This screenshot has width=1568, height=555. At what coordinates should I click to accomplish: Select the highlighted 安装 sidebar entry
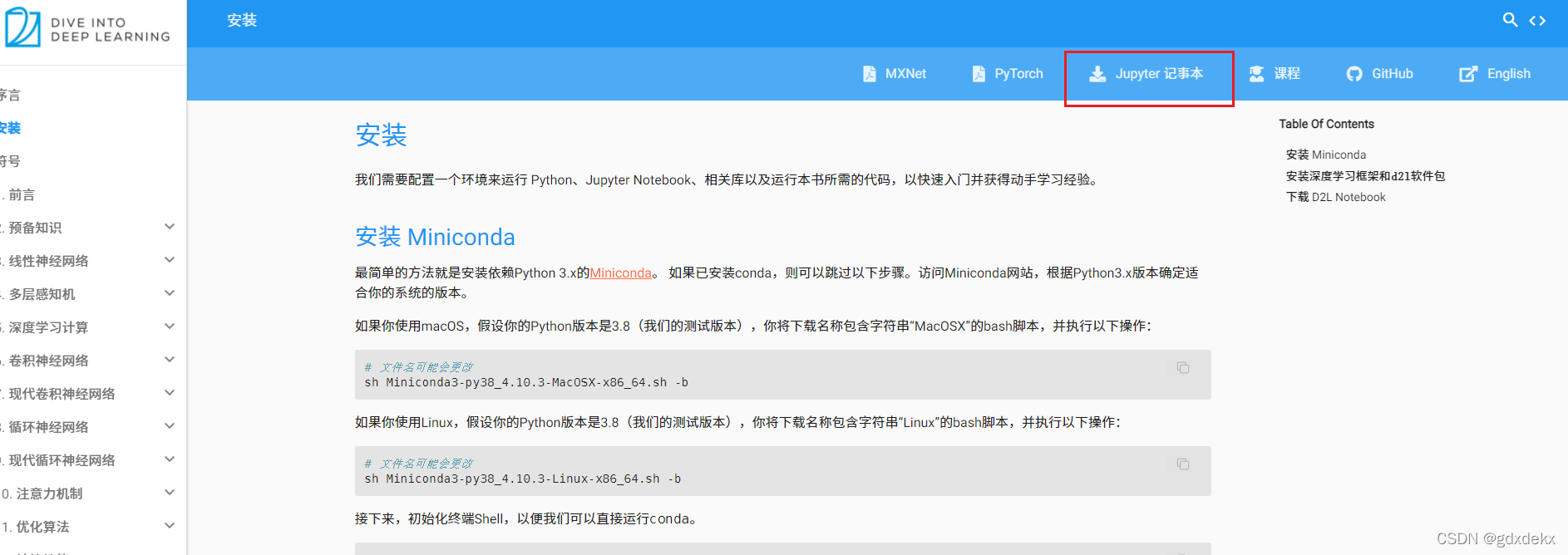point(10,128)
